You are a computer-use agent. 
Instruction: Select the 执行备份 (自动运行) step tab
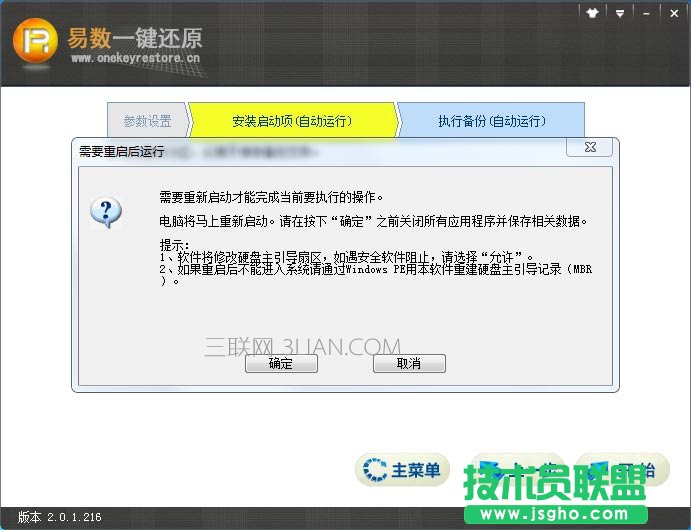[491, 121]
